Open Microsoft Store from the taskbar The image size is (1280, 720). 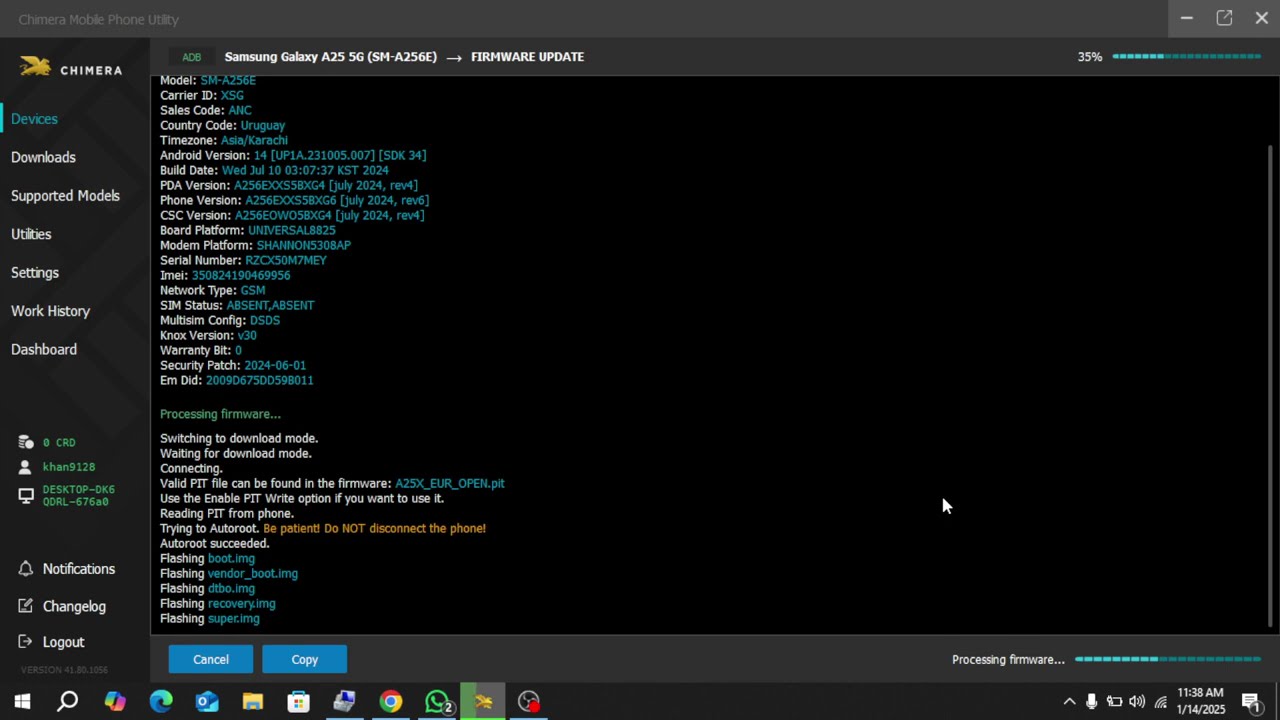click(x=299, y=702)
